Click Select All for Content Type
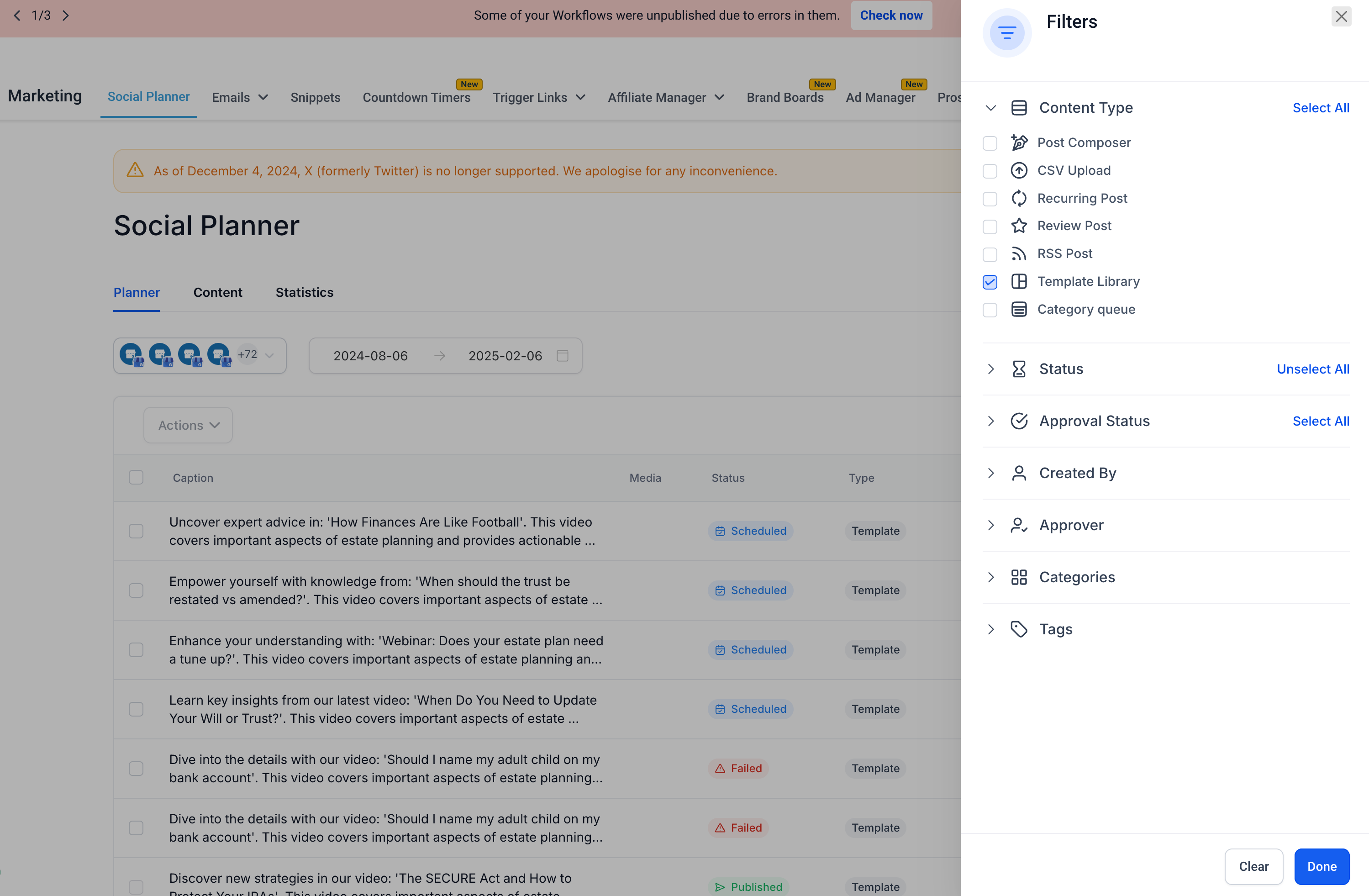Viewport: 1369px width, 896px height. click(x=1320, y=107)
